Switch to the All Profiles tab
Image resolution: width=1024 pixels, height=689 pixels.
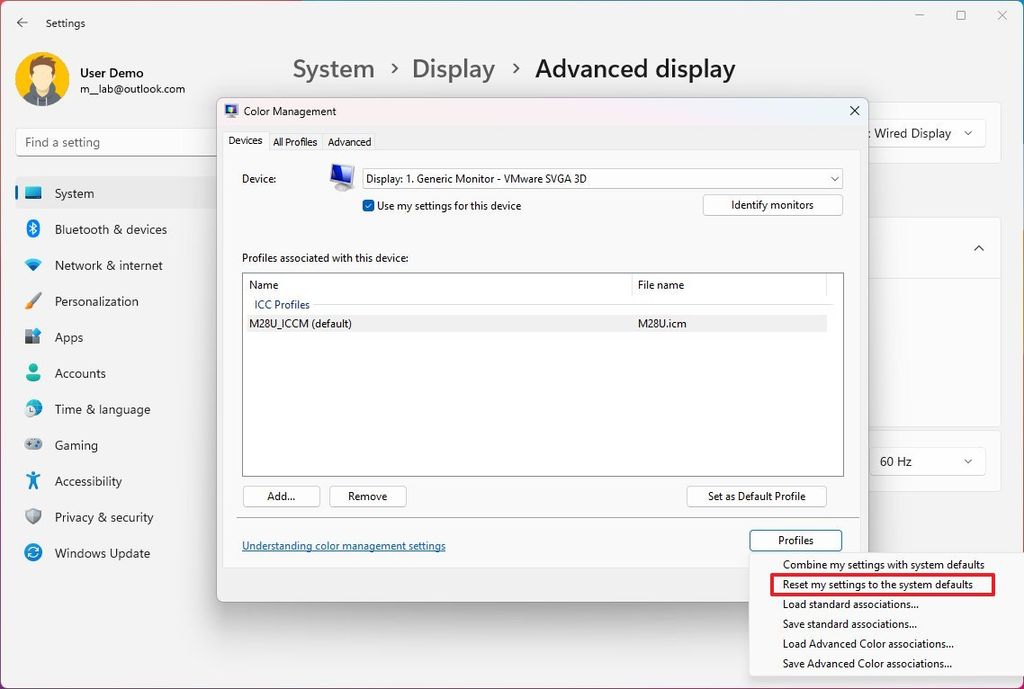click(x=295, y=141)
